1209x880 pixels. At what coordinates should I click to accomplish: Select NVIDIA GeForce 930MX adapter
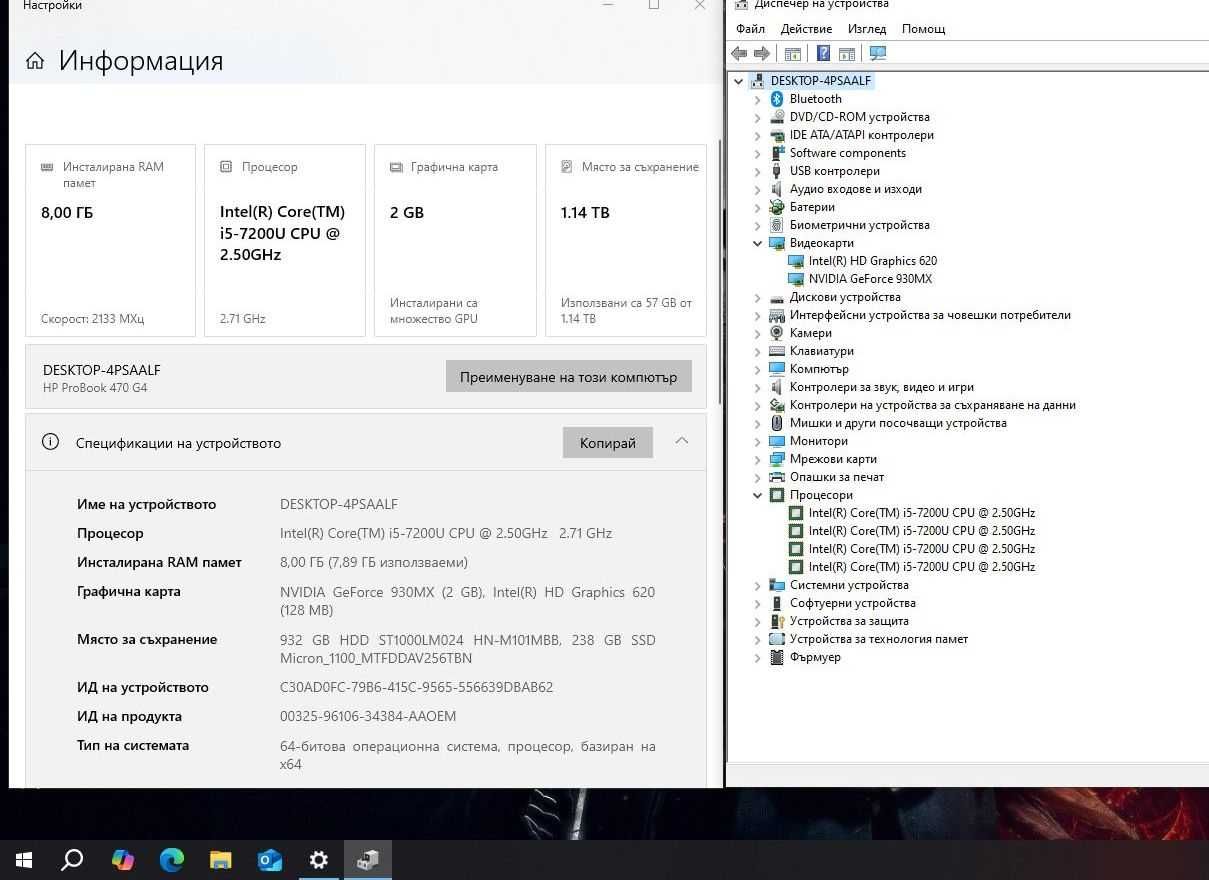click(x=870, y=279)
